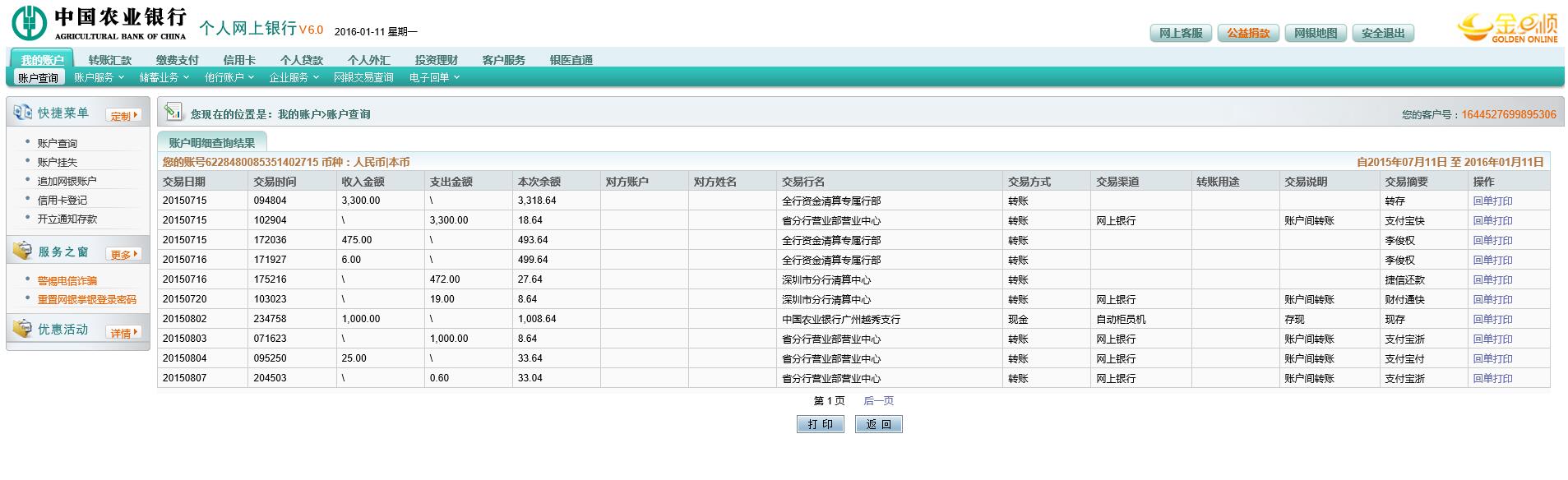
Task: Open the 信用卡 main tab
Action: click(x=239, y=60)
